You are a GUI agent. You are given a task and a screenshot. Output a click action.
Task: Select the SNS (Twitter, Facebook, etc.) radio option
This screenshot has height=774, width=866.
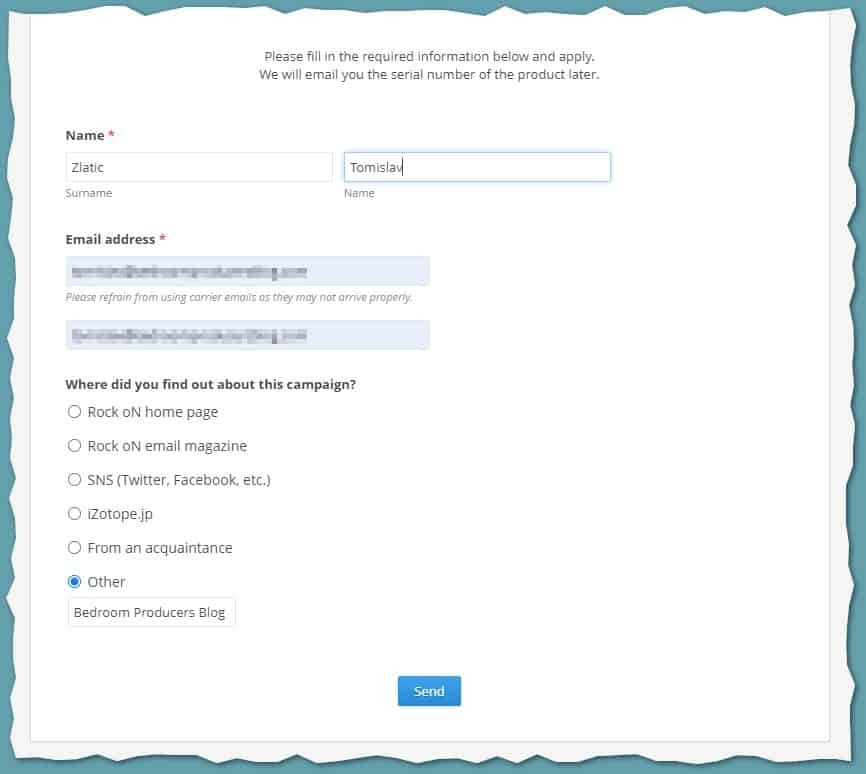click(74, 480)
